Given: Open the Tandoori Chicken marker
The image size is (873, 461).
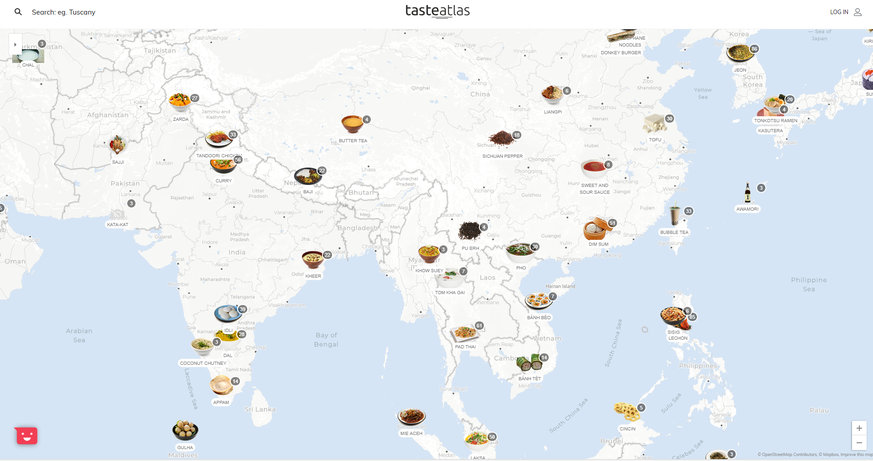Looking at the screenshot, I should click(218, 139).
